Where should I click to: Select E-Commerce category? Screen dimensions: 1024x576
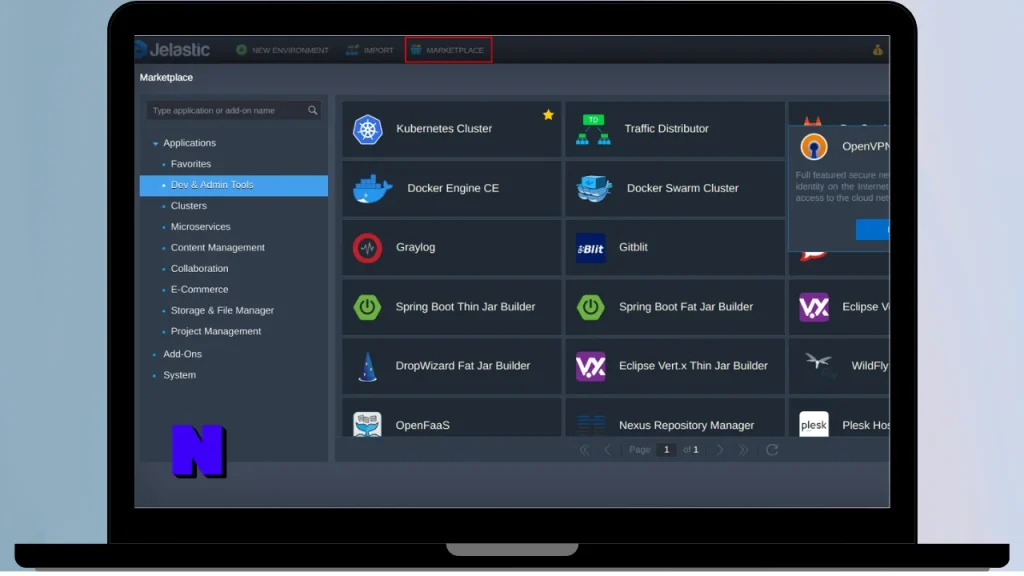tap(199, 290)
